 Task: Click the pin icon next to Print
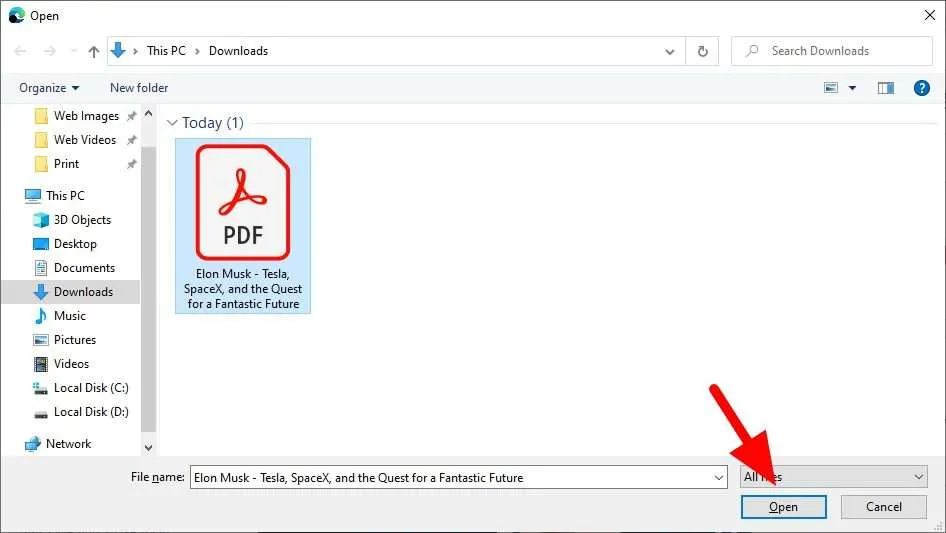(132, 164)
